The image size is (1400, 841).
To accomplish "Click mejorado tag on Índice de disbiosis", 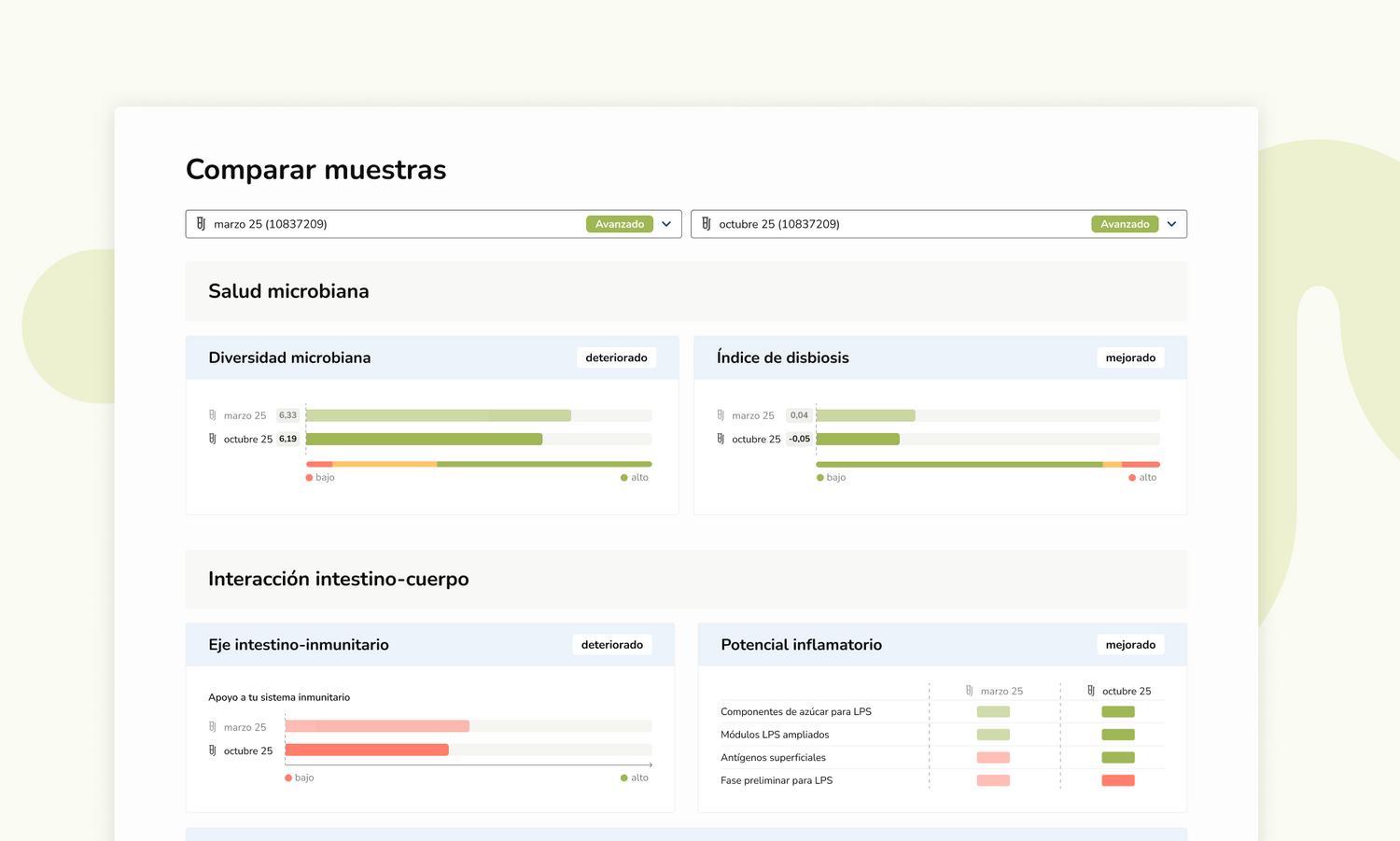I will pos(1130,357).
